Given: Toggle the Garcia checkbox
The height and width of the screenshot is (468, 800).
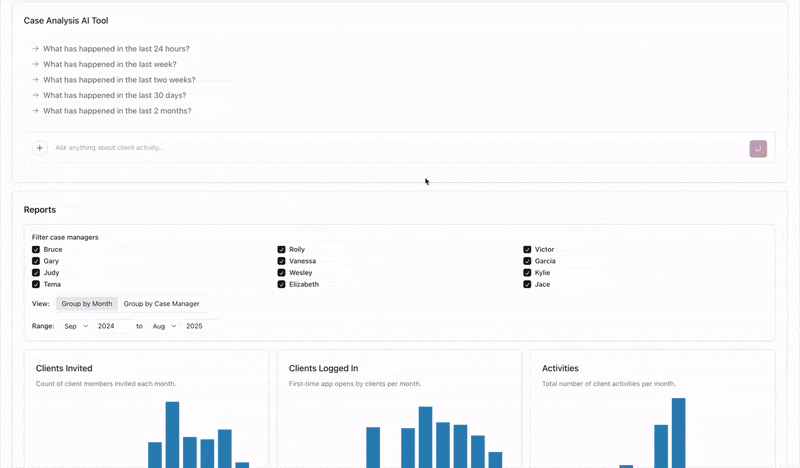Looking at the screenshot, I should click(527, 261).
